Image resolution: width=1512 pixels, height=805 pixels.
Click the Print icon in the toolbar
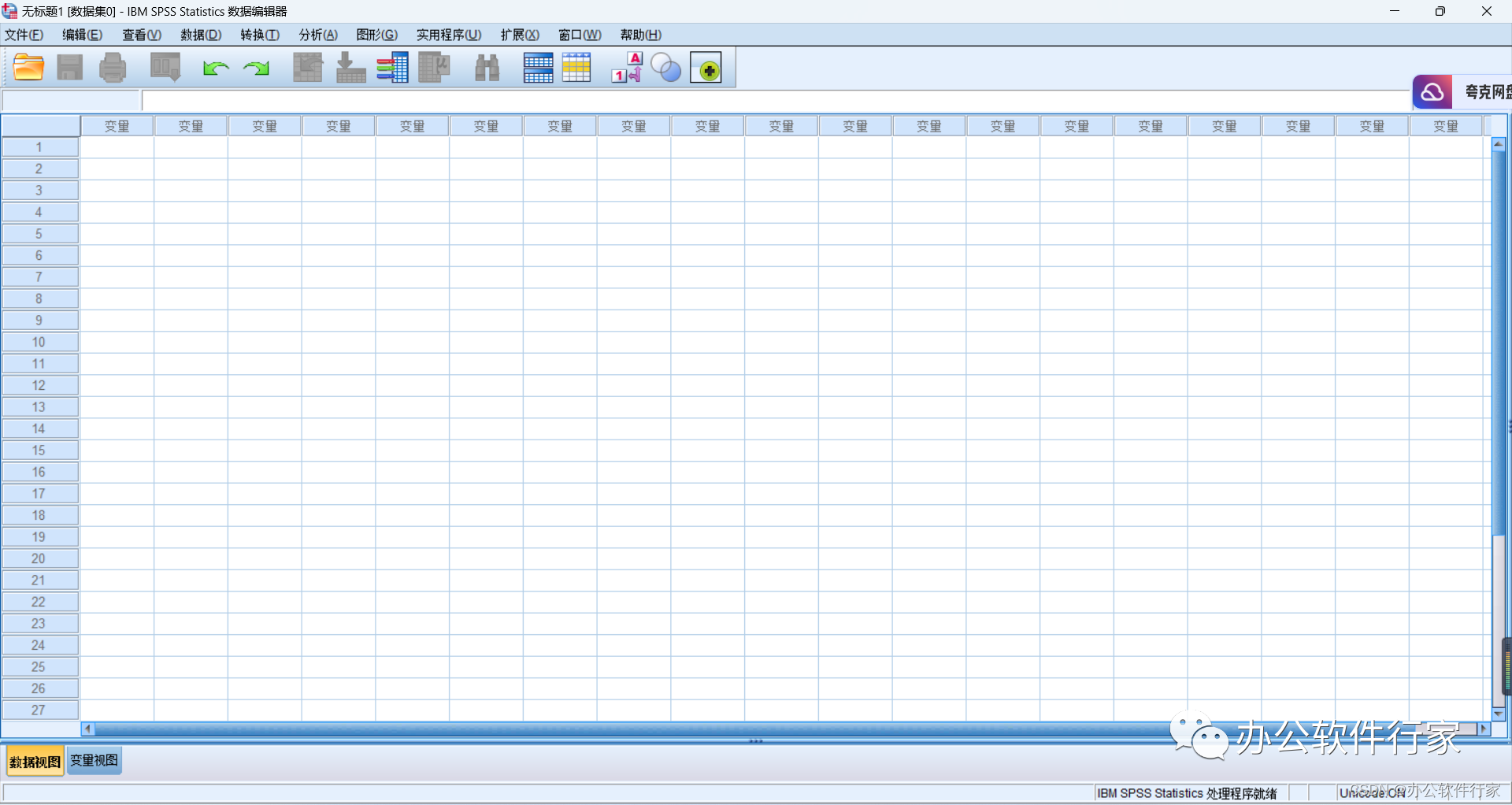coord(113,68)
